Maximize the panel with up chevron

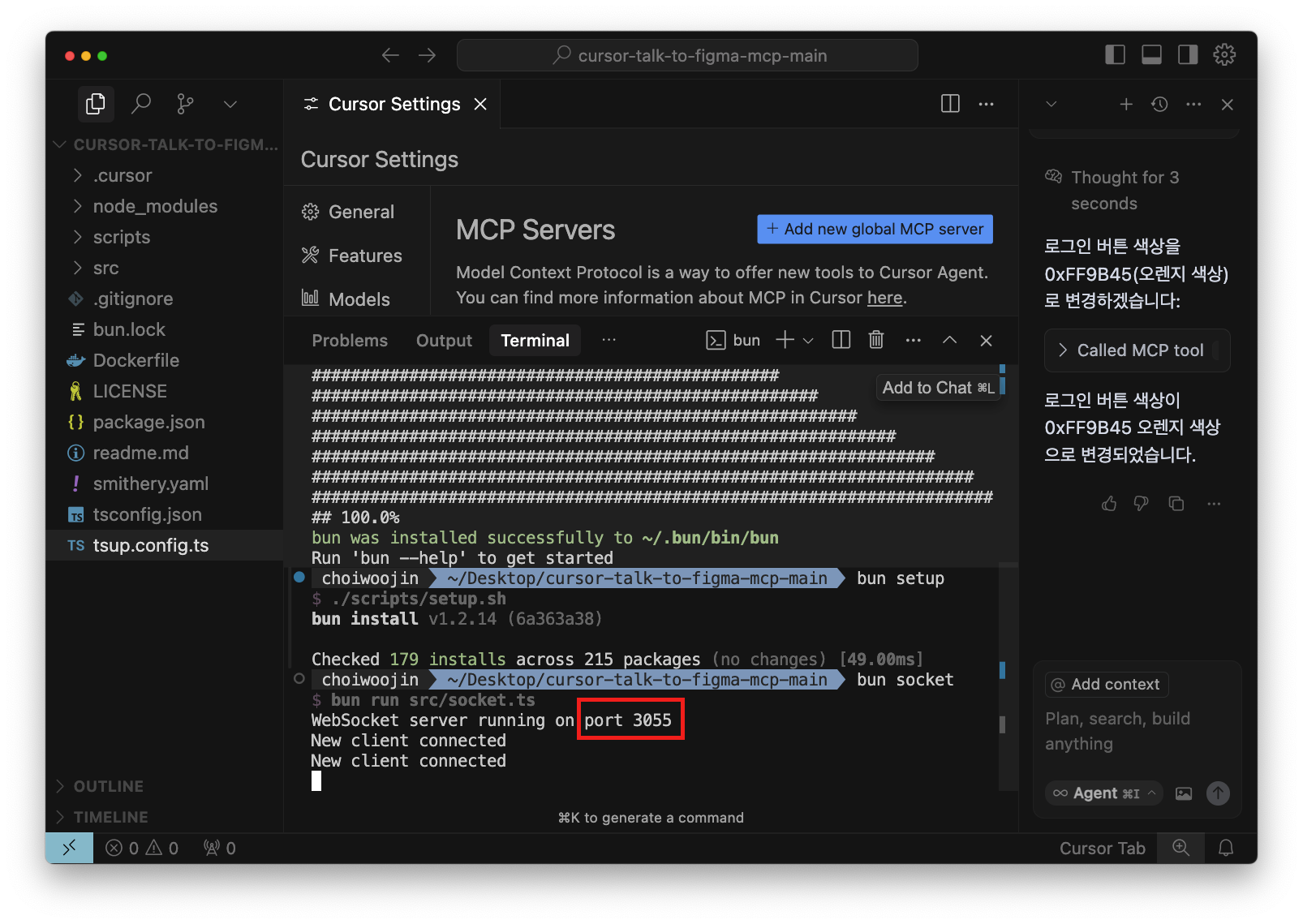click(x=949, y=341)
